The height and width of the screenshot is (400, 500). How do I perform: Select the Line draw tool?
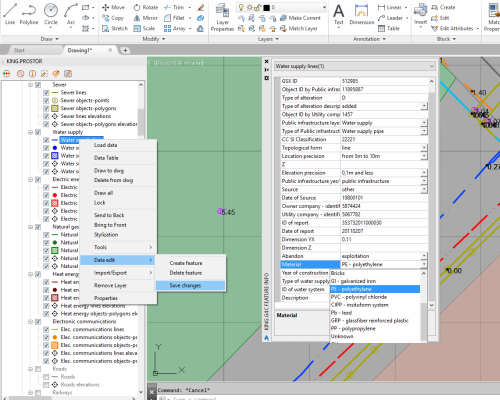click(x=10, y=14)
